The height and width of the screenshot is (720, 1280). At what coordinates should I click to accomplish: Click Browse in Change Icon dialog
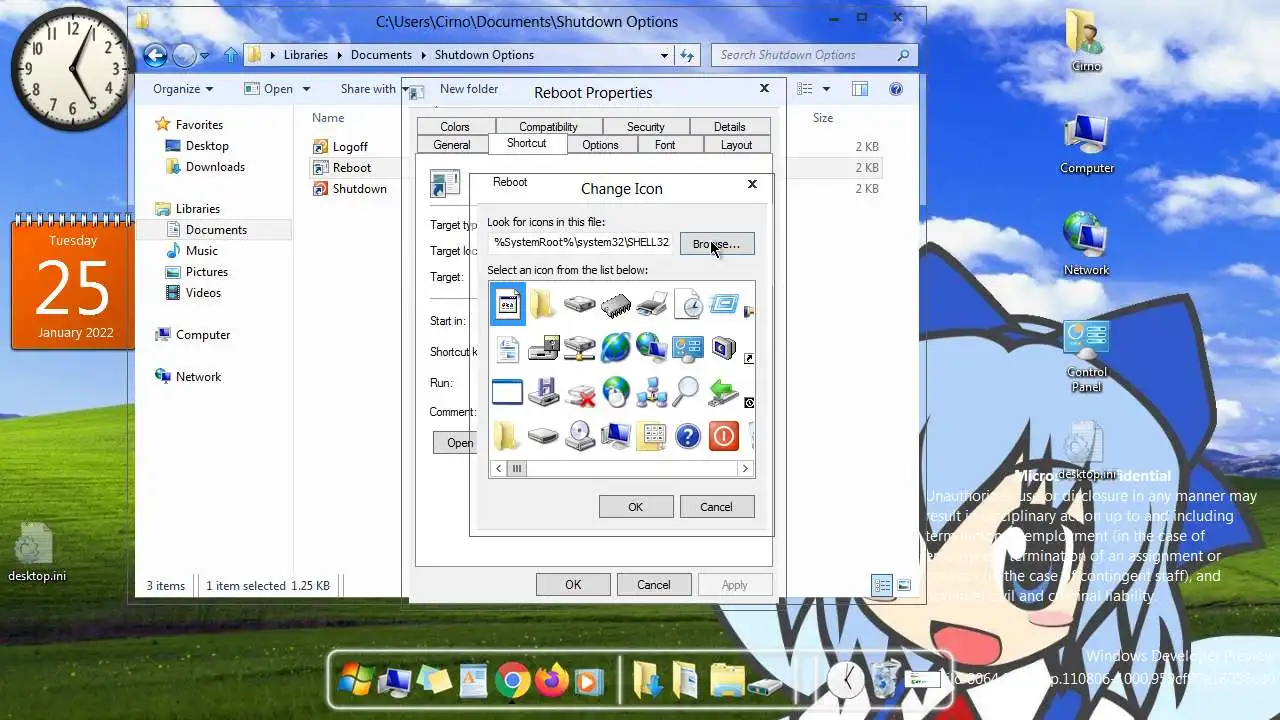click(x=716, y=244)
